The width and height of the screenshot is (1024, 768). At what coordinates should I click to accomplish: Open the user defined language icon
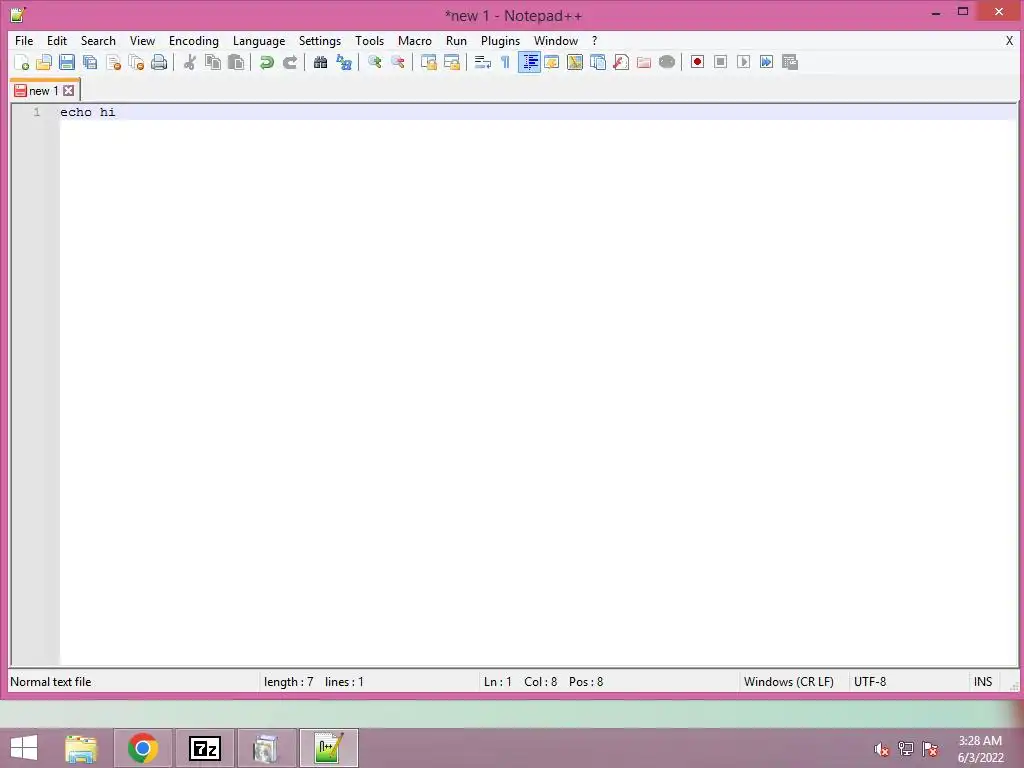pyautogui.click(x=552, y=62)
